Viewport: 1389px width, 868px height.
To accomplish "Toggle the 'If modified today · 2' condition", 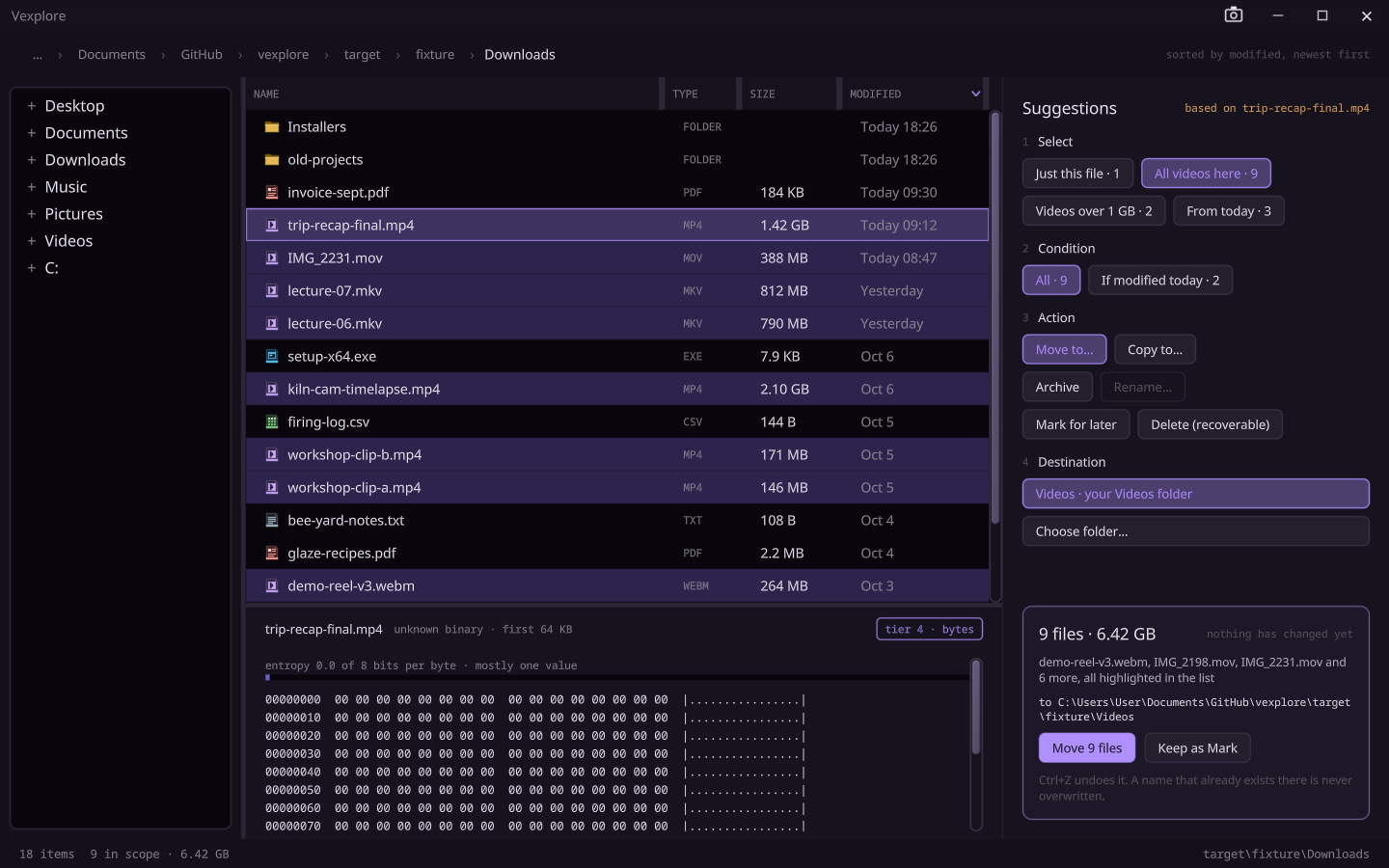I will click(1160, 281).
